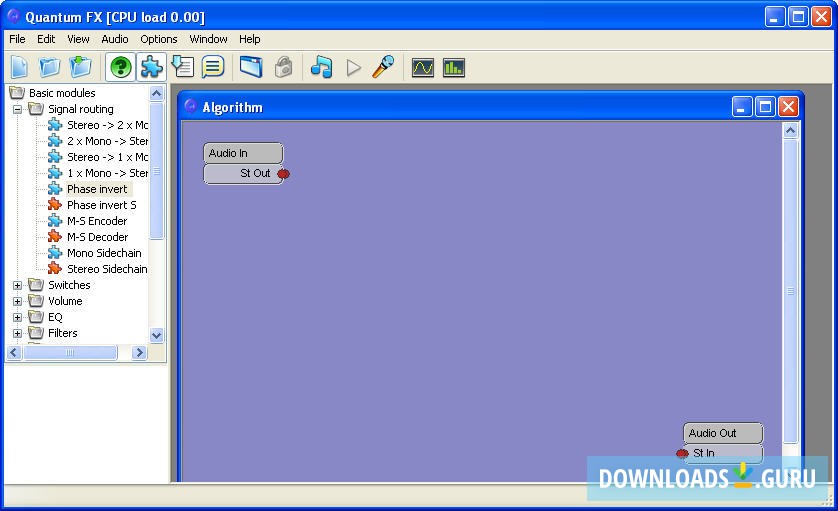Collapse the Signal routing folder

[x=18, y=109]
